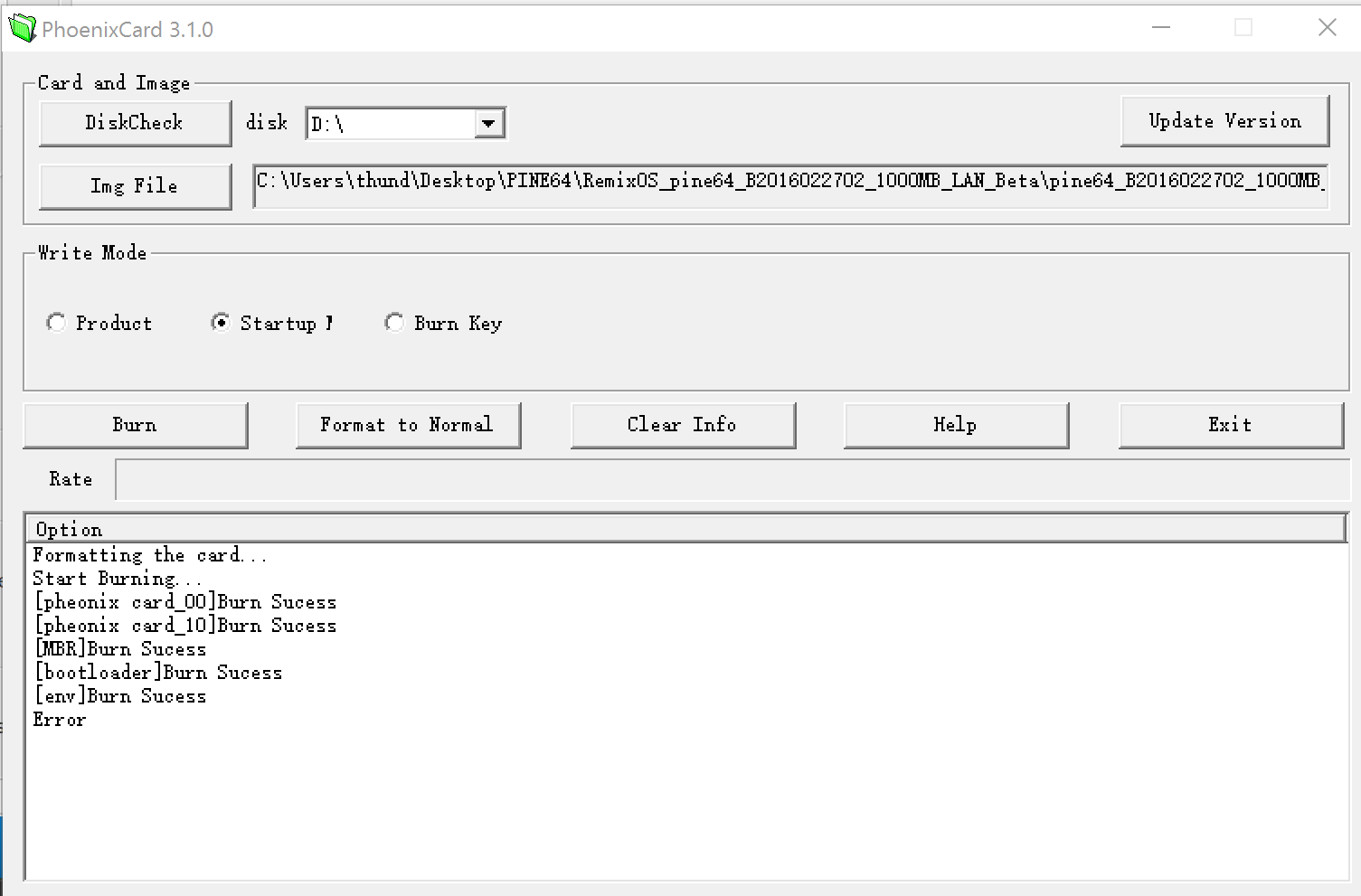Viewport: 1361px width, 896px height.
Task: Click the Option column header
Action: 685,529
